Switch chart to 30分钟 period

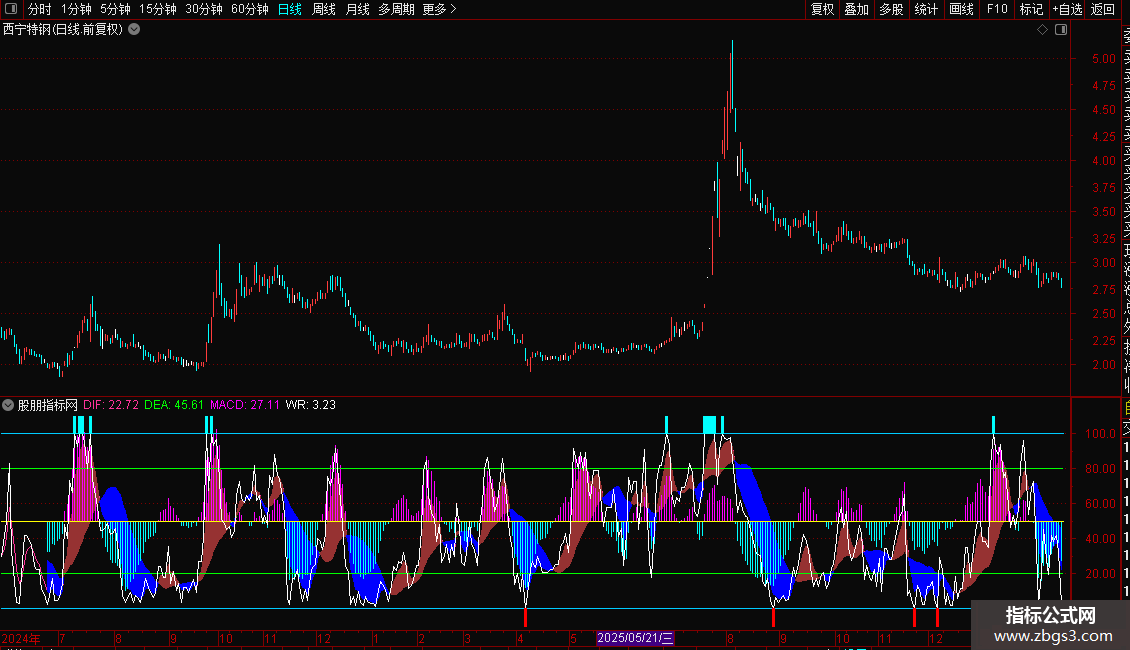click(x=203, y=9)
